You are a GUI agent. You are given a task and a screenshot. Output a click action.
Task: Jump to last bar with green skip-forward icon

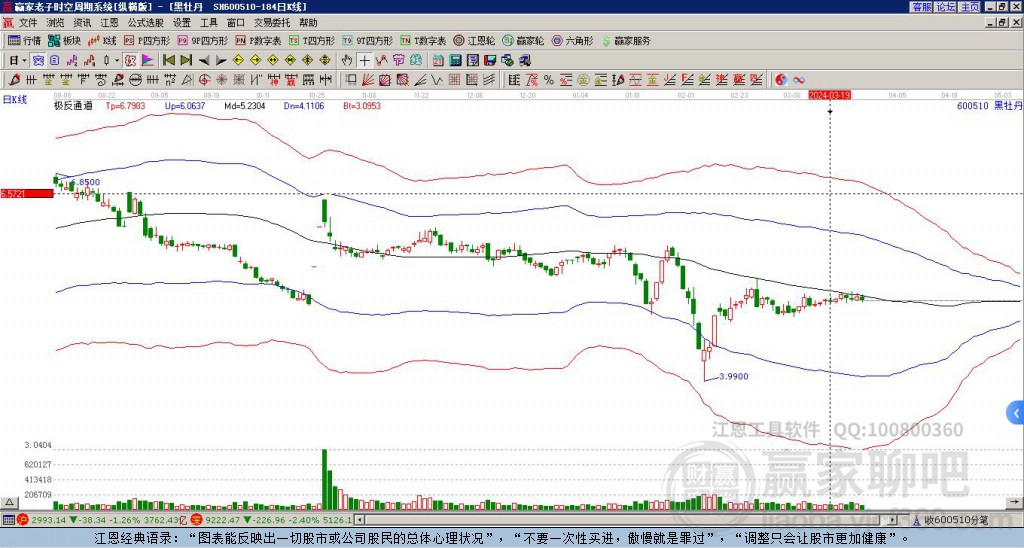pos(186,61)
